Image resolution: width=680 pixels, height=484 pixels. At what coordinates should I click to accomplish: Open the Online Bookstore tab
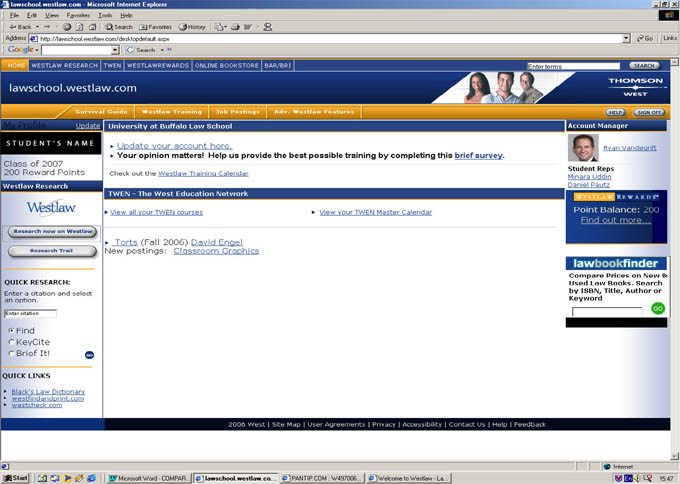[226, 65]
